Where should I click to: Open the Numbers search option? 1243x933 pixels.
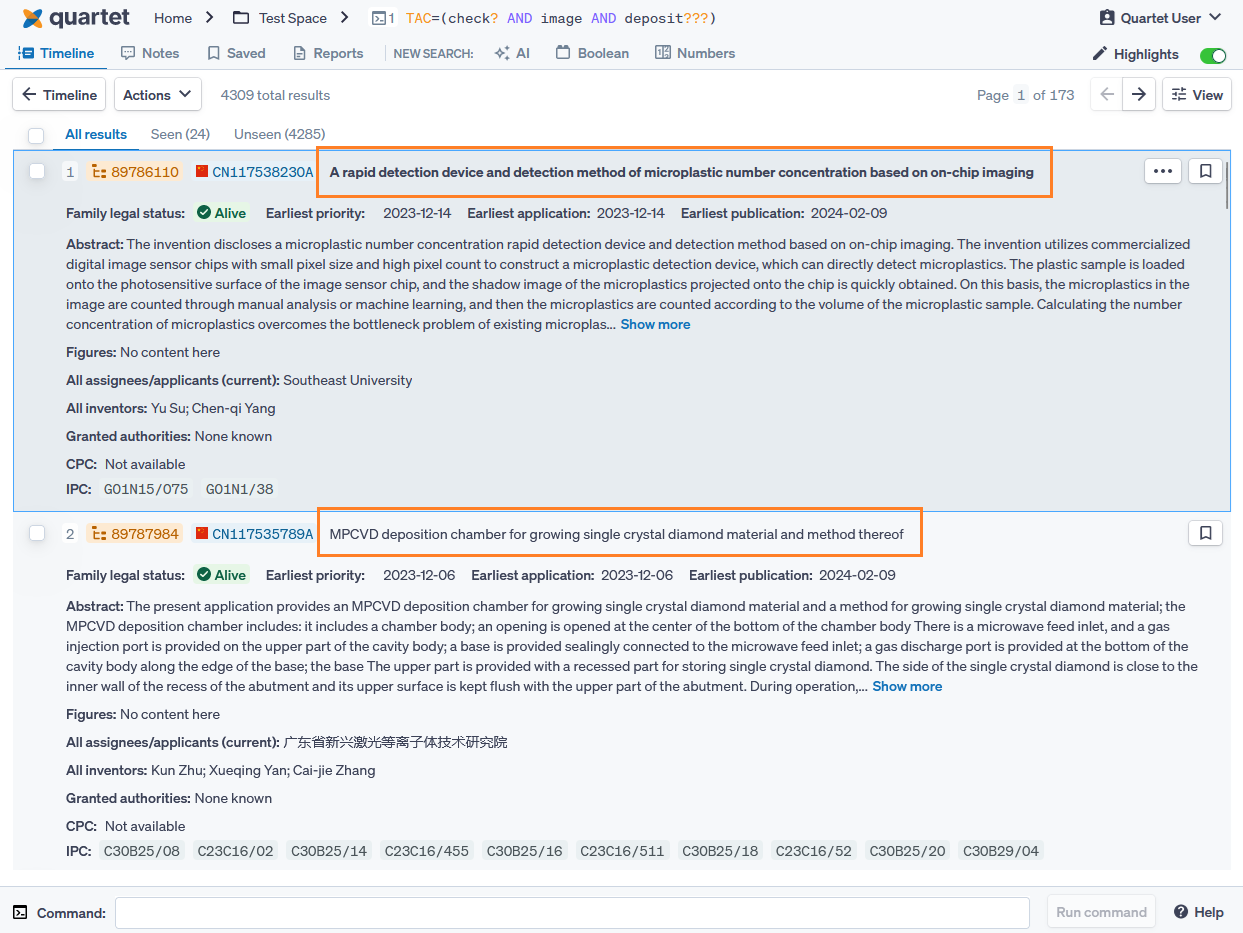point(695,53)
